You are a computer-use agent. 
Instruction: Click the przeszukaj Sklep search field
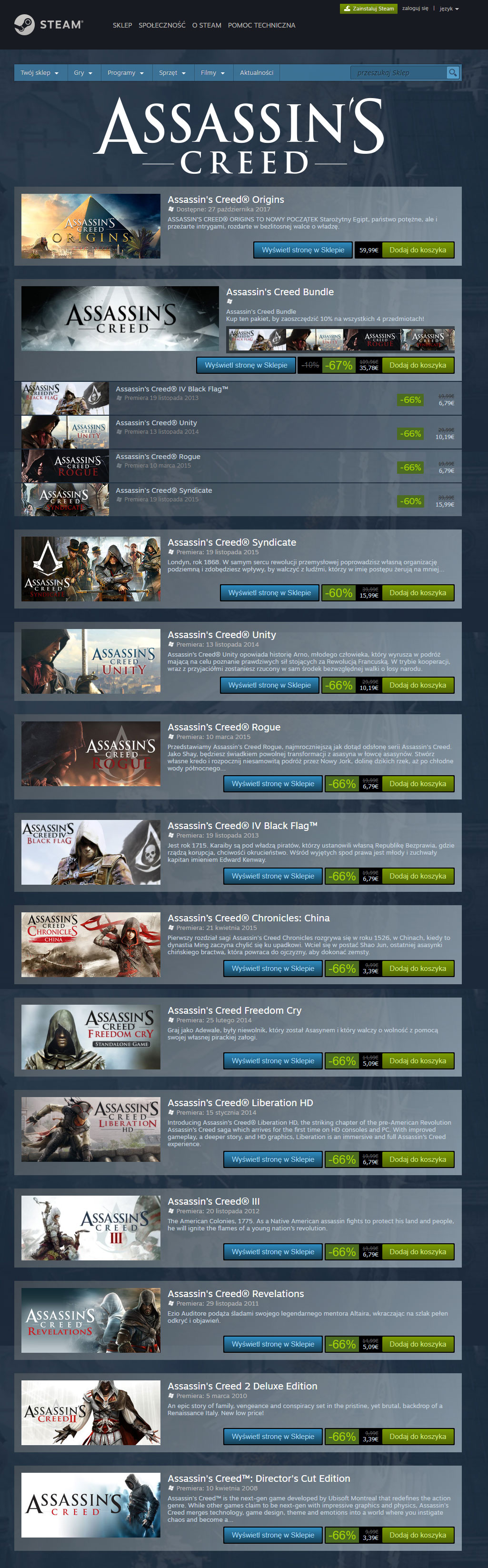[x=398, y=72]
